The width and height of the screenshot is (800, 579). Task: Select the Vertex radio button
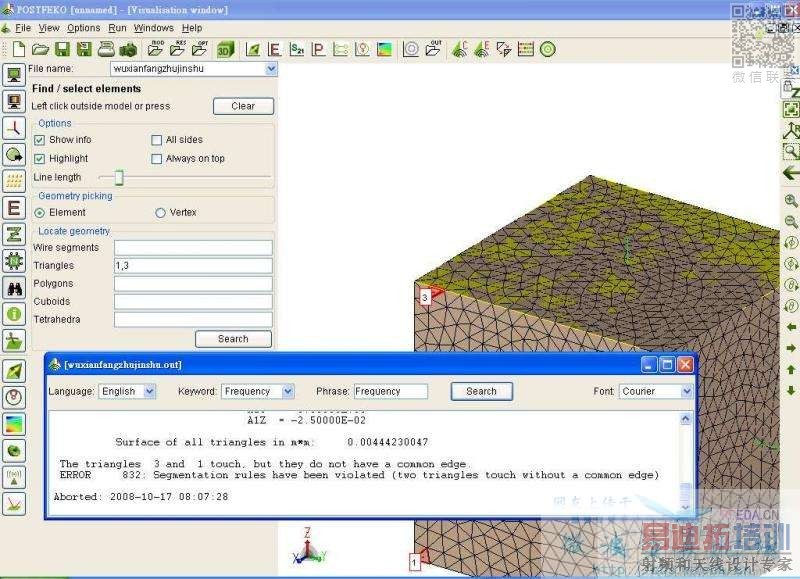tap(160, 213)
